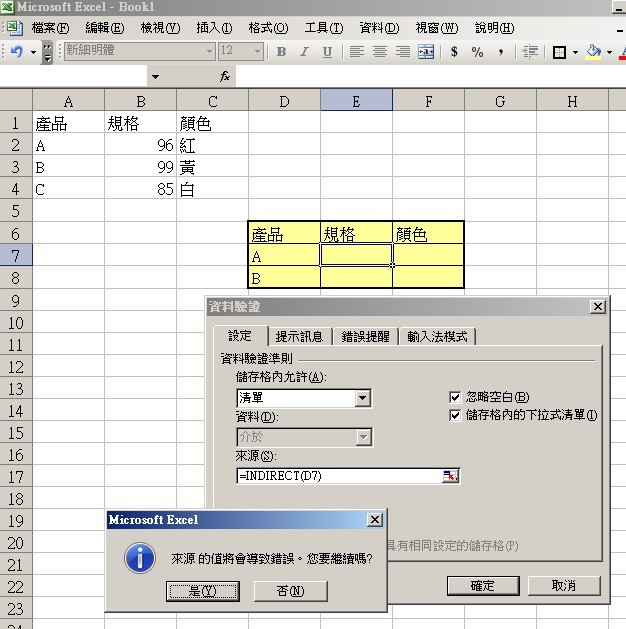Select row 7 header

coord(16,255)
